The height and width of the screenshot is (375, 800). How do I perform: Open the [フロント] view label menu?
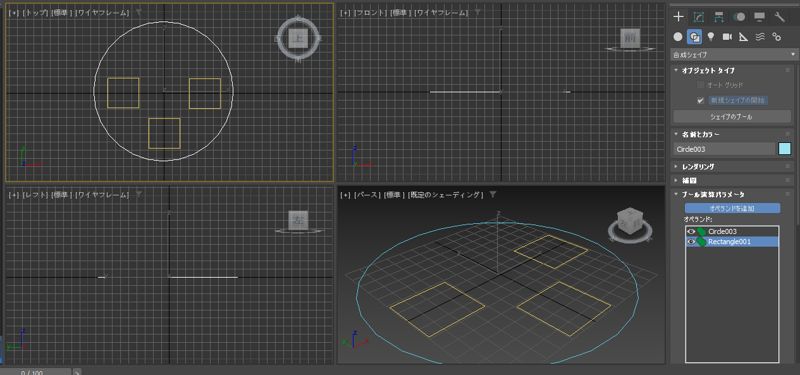click(370, 12)
